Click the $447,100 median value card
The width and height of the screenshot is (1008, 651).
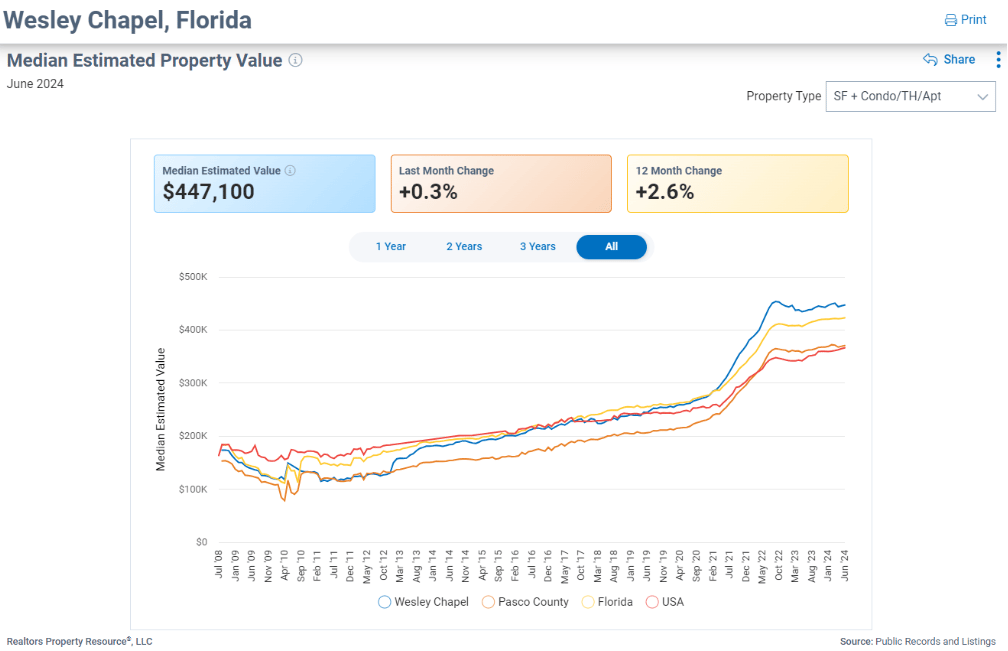coord(264,183)
